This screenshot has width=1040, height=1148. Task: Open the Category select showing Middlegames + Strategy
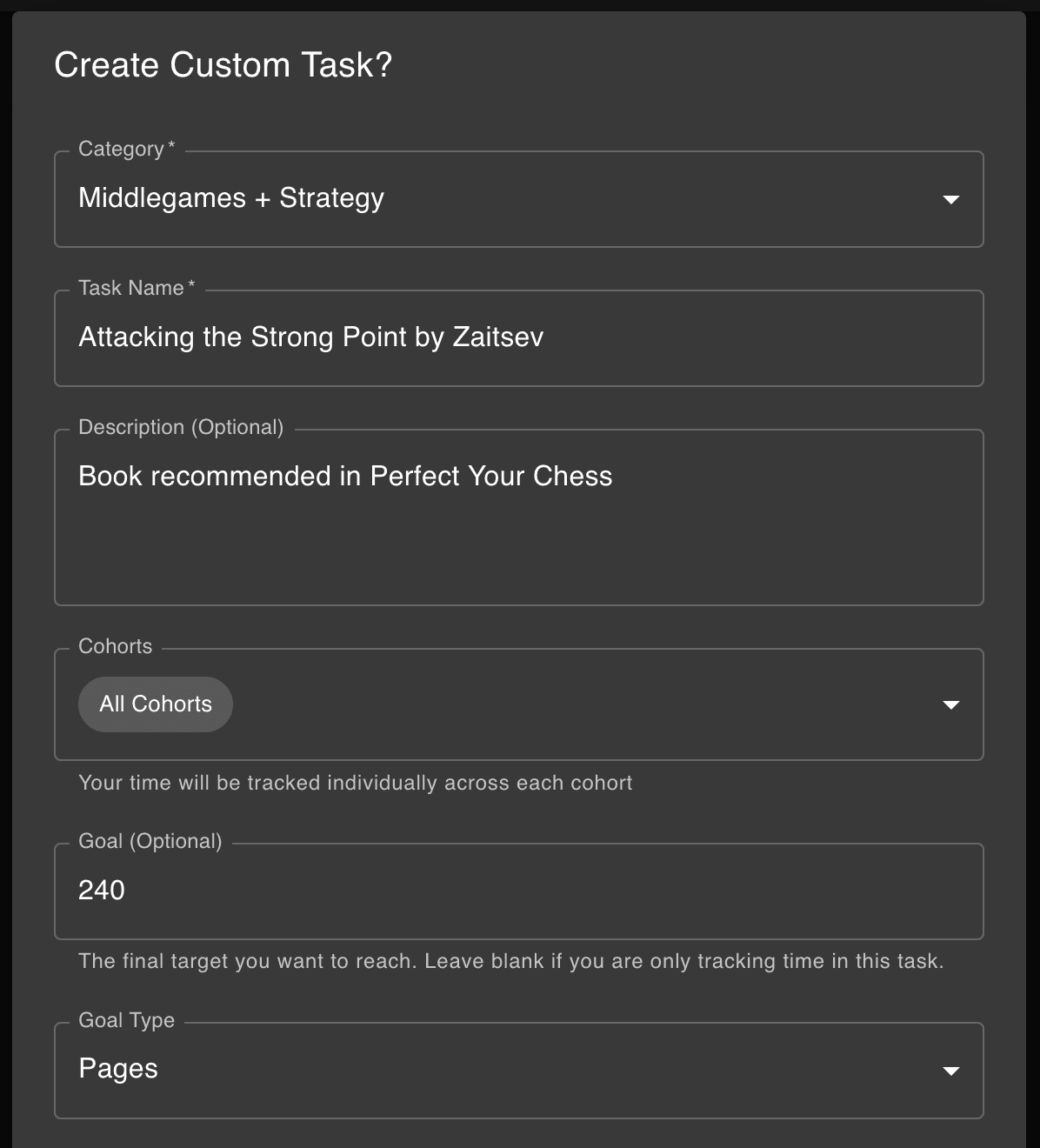(504, 199)
